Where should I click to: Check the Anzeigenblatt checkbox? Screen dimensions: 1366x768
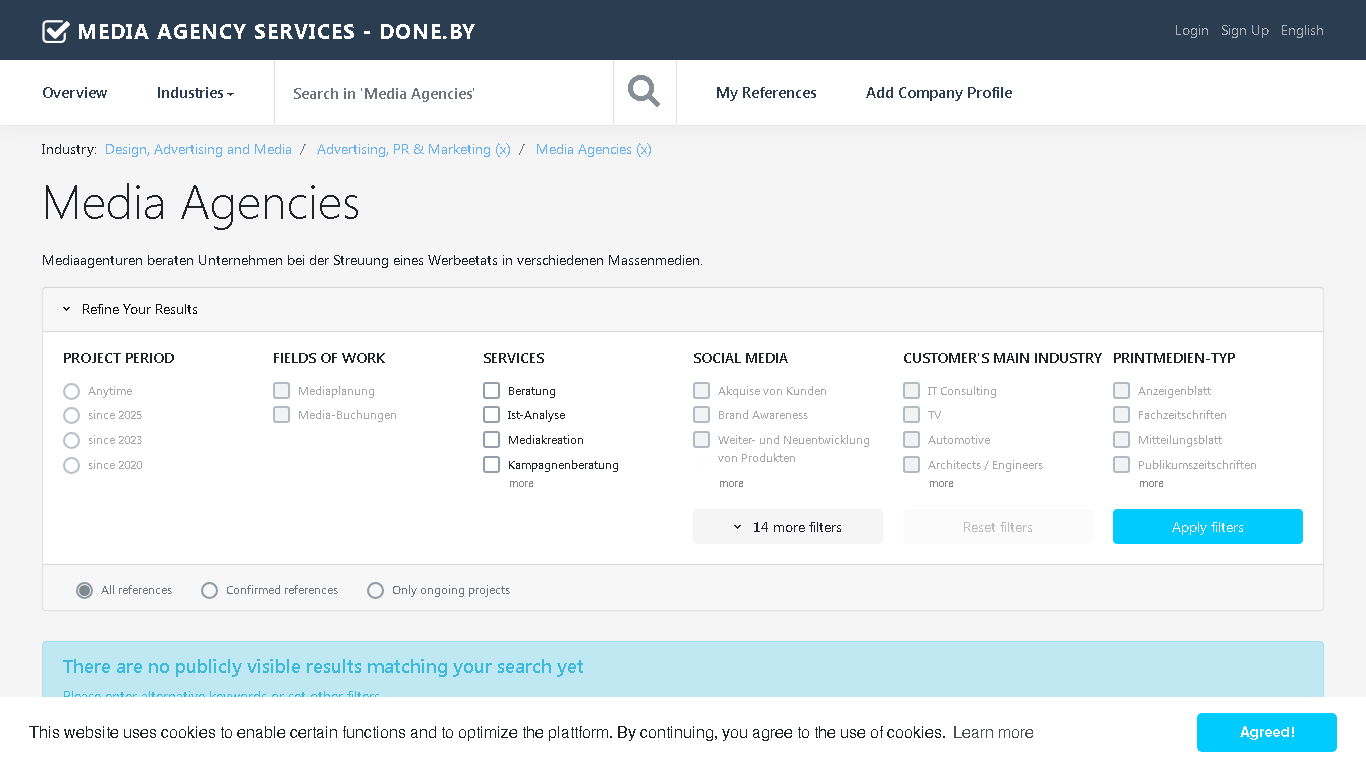tap(1121, 390)
